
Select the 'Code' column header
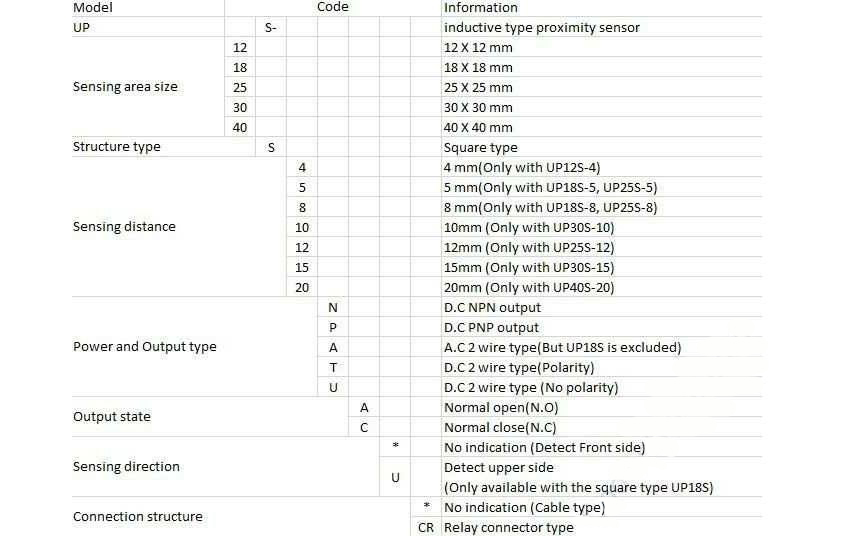click(x=333, y=7)
